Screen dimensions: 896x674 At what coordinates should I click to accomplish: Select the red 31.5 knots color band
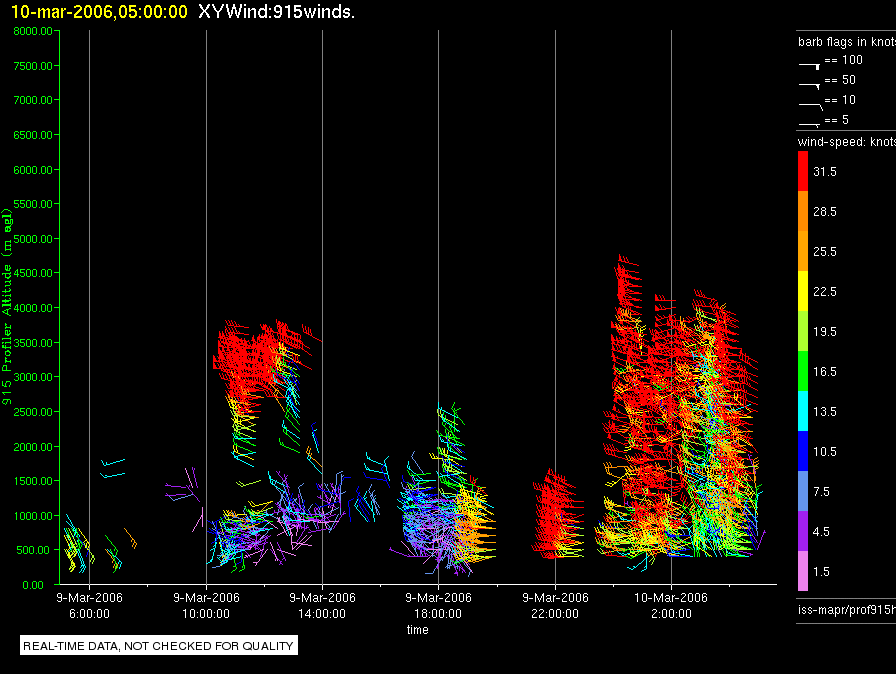pyautogui.click(x=803, y=171)
